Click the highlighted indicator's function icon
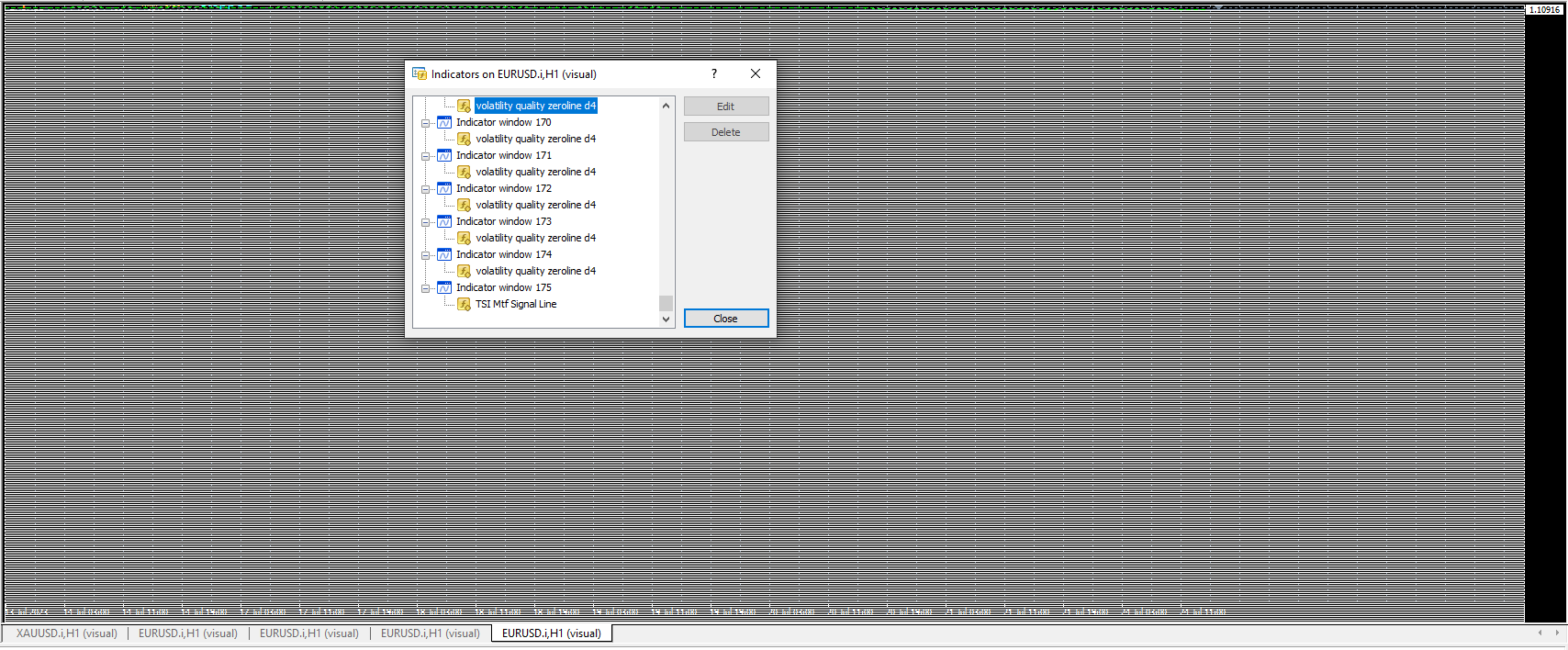This screenshot has height=650, width=1568. (465, 106)
